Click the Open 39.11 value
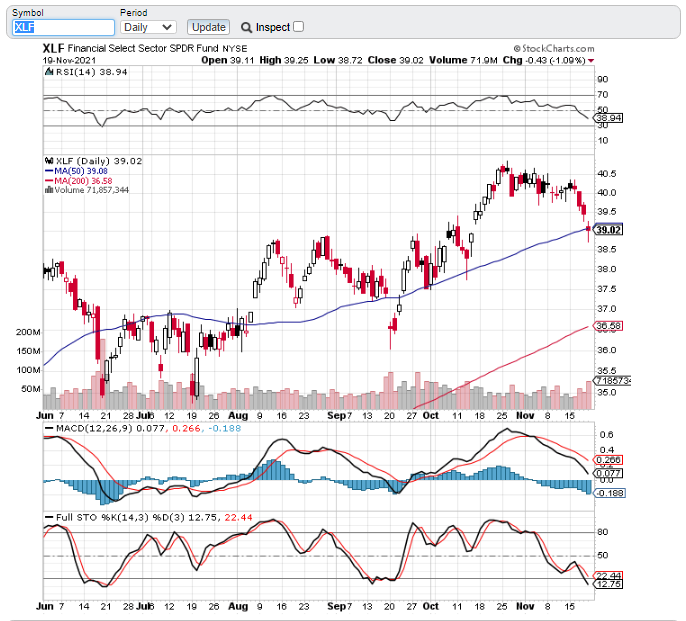 pos(228,60)
